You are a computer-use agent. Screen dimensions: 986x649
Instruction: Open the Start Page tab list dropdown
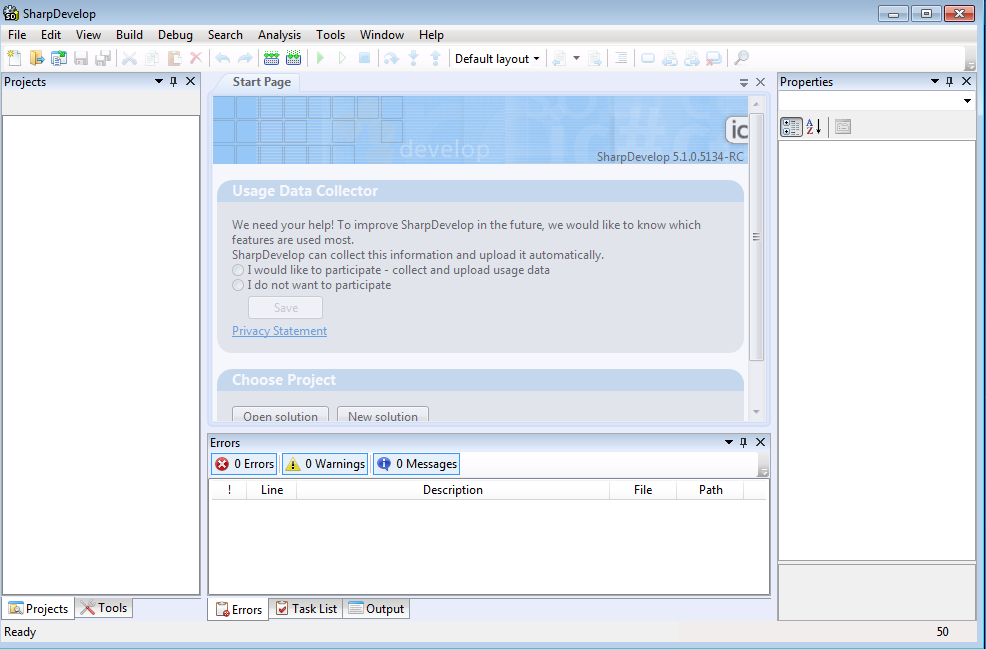[744, 82]
